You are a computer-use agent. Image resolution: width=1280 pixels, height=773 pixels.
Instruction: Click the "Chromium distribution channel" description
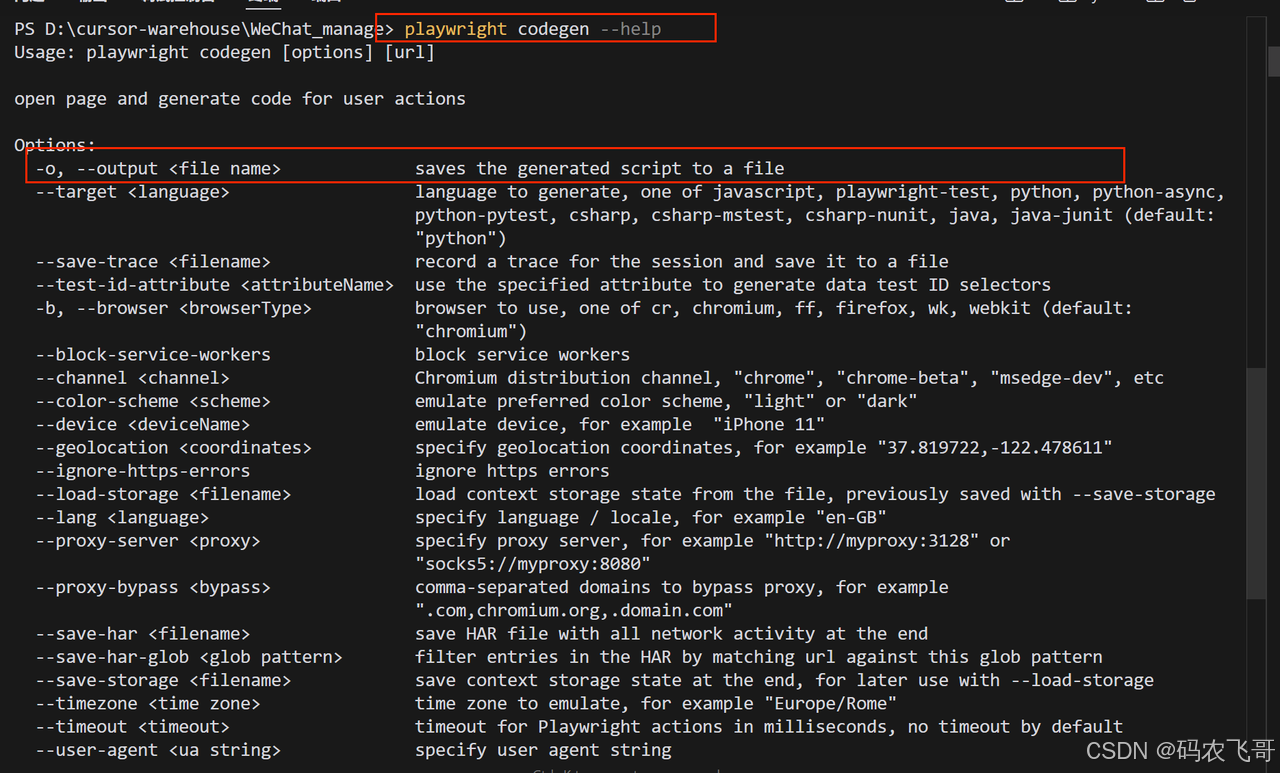click(790, 378)
